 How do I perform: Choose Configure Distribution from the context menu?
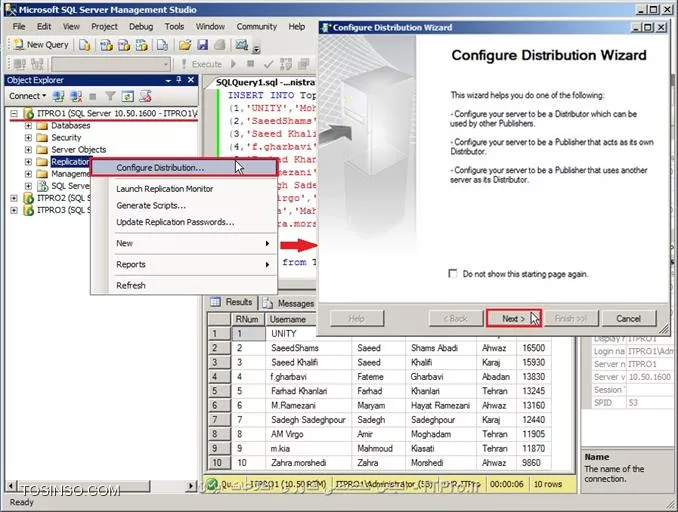(x=184, y=168)
